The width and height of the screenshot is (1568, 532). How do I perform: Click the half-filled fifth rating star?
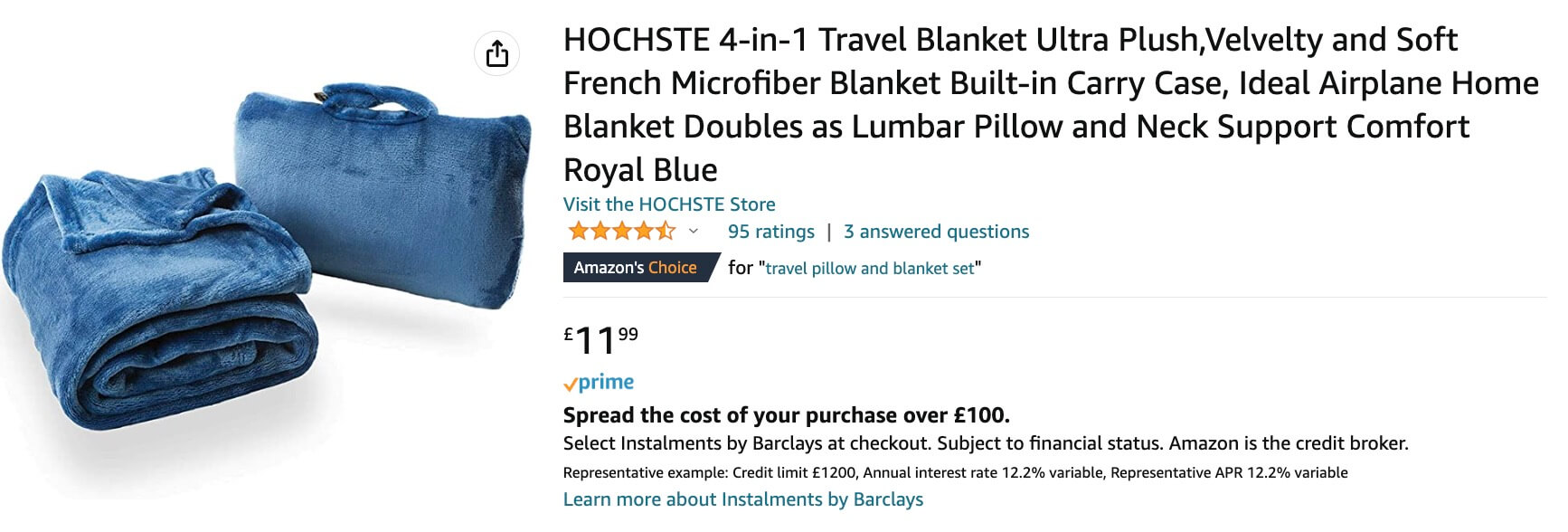pyautogui.click(x=666, y=231)
